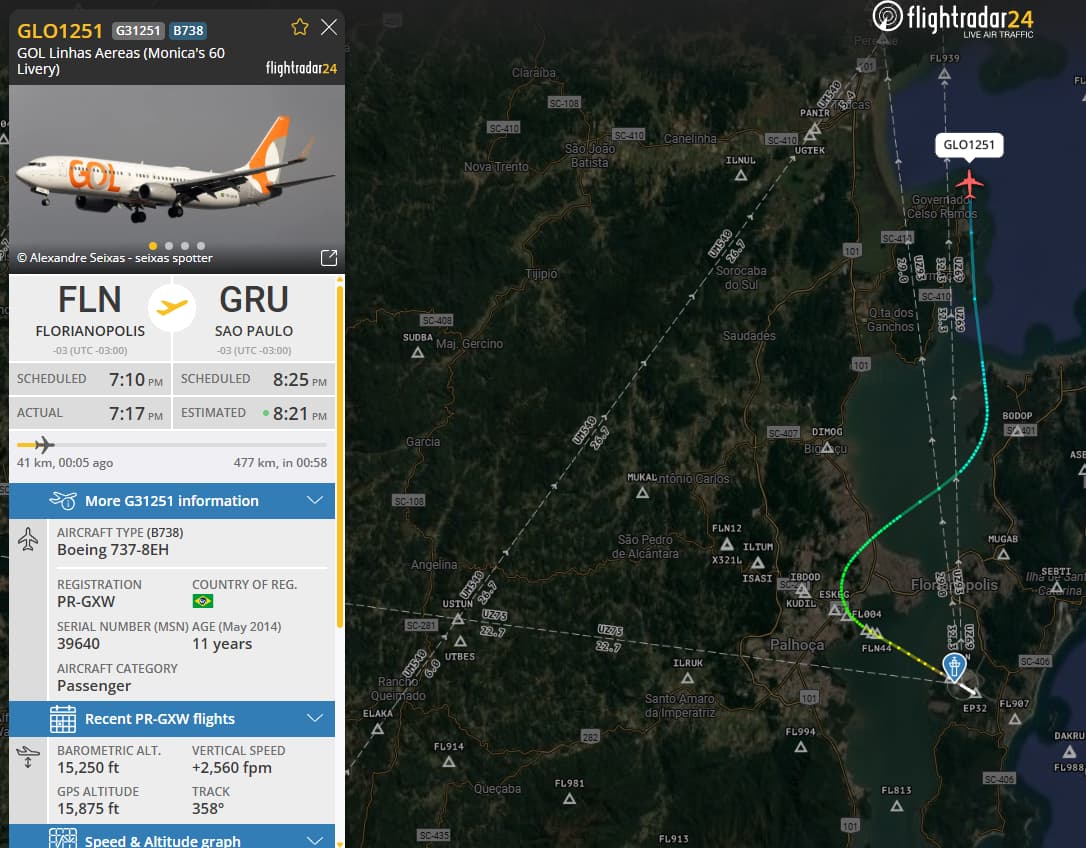This screenshot has height=848, width=1086.
Task: Click the B738 aircraft type badge
Action: (188, 30)
